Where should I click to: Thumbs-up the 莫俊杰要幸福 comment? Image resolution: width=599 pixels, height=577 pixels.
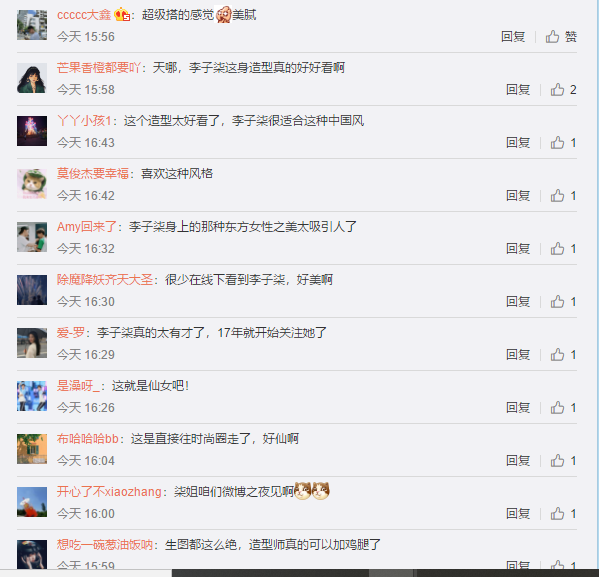point(563,196)
